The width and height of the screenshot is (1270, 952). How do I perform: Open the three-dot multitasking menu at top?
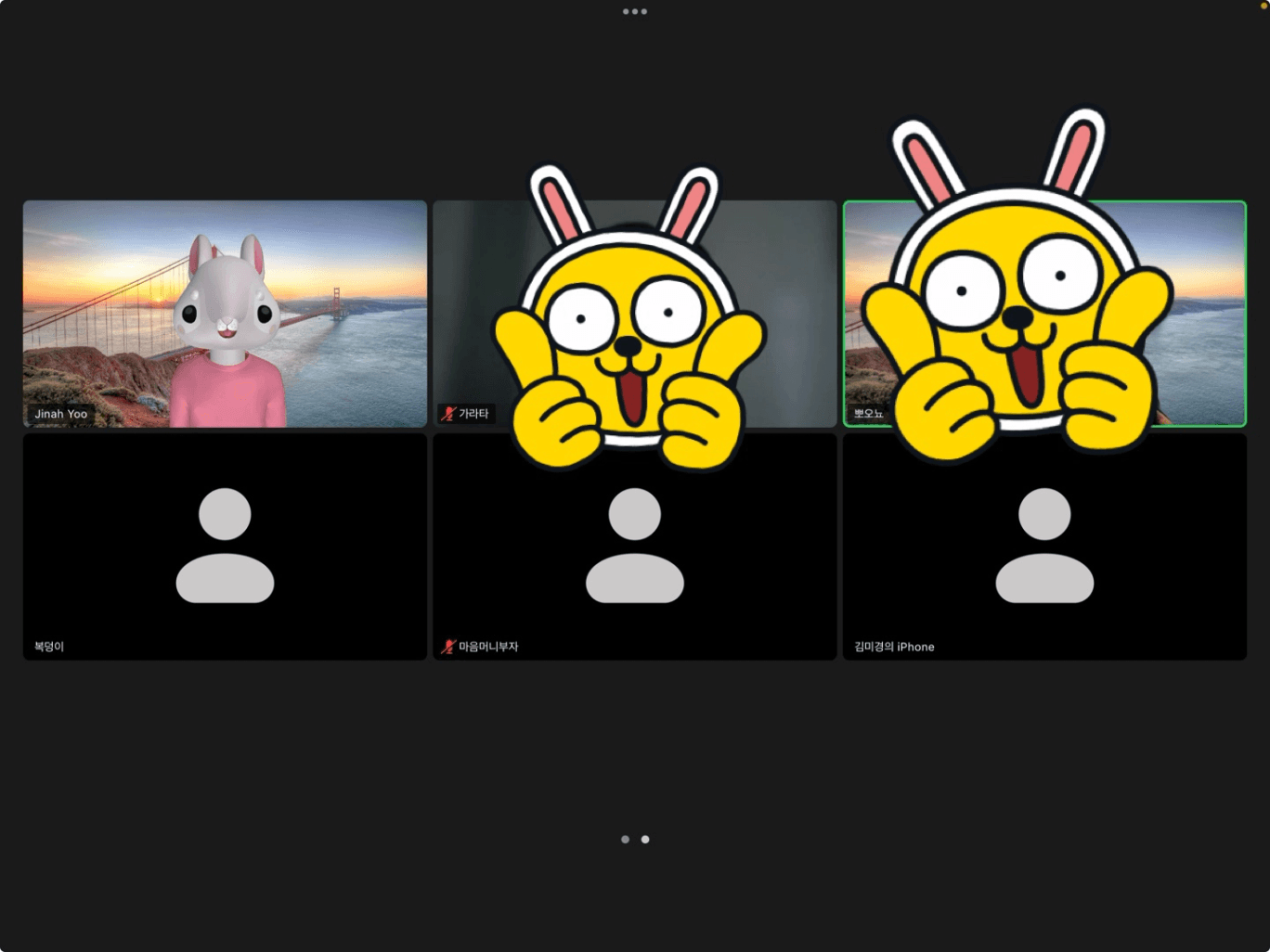(x=635, y=12)
